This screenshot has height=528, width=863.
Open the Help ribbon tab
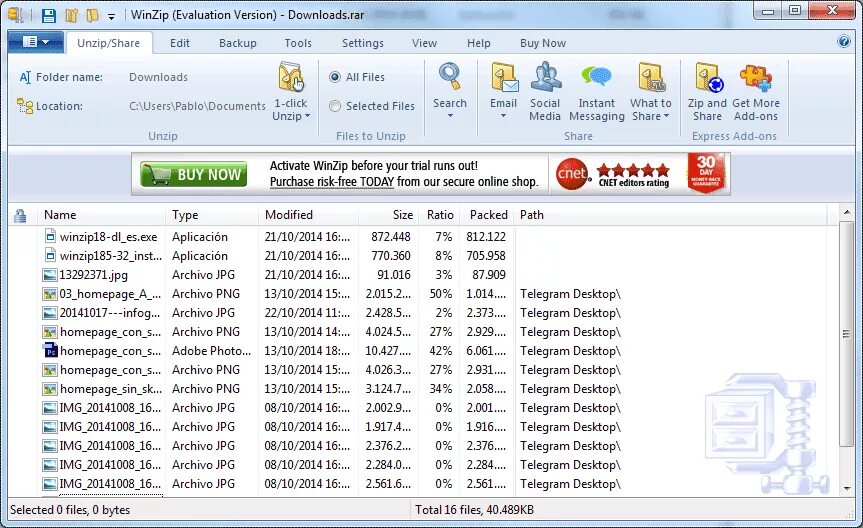[x=478, y=43]
